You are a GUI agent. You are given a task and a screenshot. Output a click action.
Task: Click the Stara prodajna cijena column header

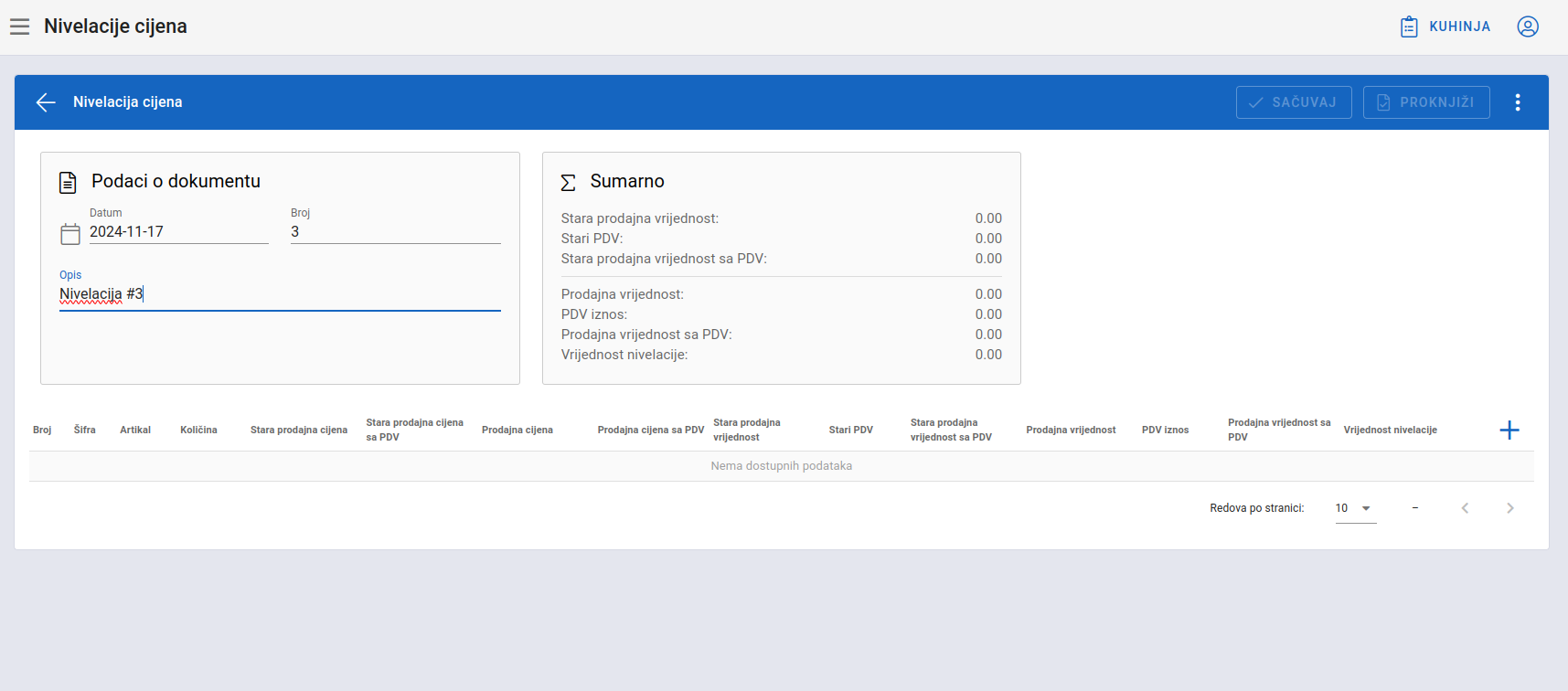coord(299,430)
